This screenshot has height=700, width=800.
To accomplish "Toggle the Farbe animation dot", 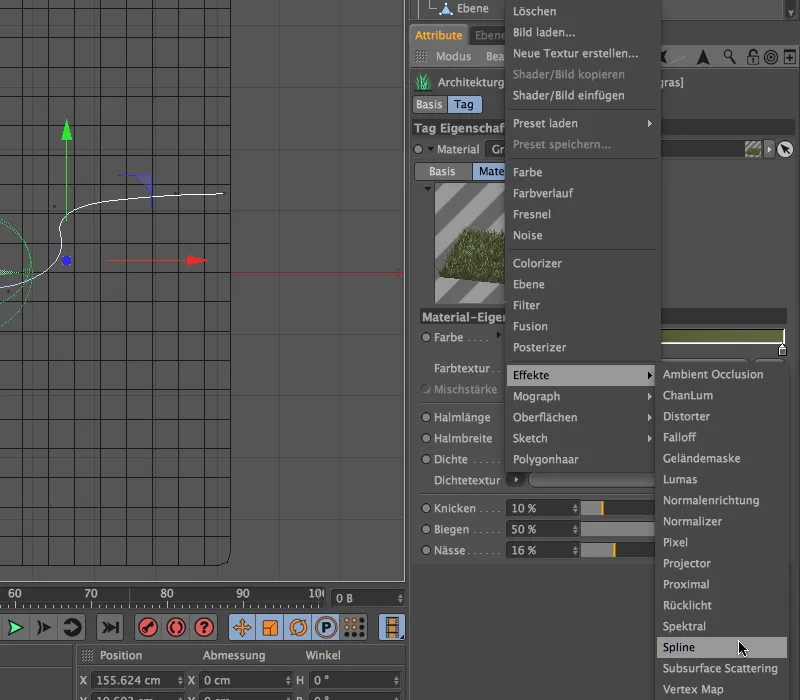I will click(426, 337).
